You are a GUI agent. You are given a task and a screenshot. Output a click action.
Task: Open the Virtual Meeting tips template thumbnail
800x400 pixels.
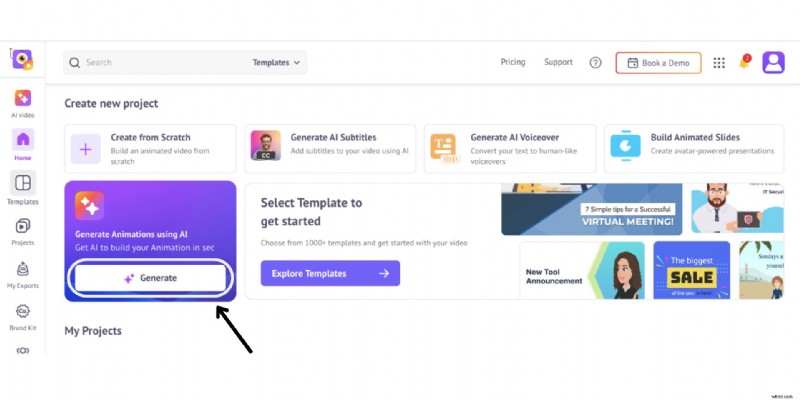(591, 209)
